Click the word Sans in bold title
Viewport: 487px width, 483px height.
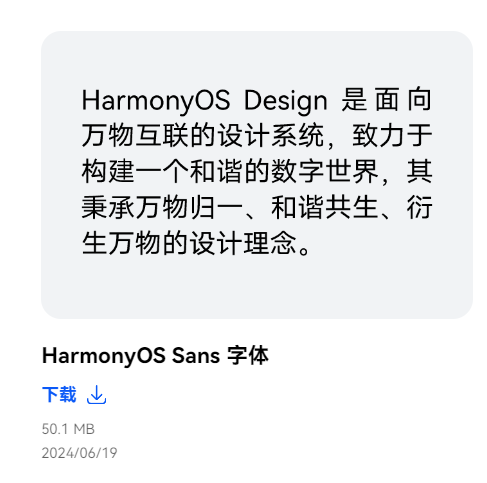(x=196, y=356)
